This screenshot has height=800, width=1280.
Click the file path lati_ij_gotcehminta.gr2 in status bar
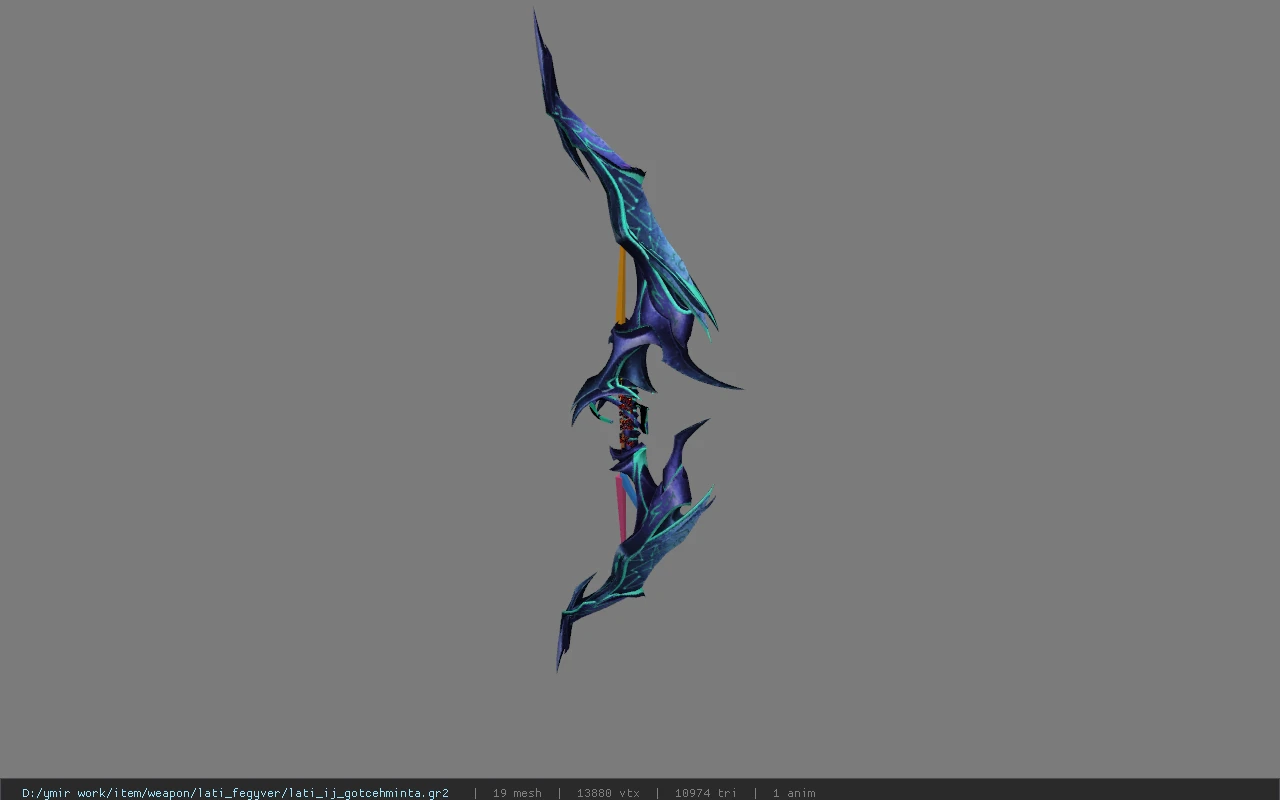pos(235,793)
